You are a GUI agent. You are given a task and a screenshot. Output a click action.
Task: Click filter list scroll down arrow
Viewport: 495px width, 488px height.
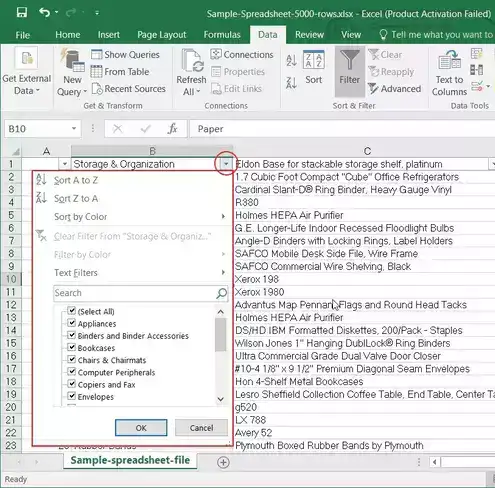(x=220, y=399)
